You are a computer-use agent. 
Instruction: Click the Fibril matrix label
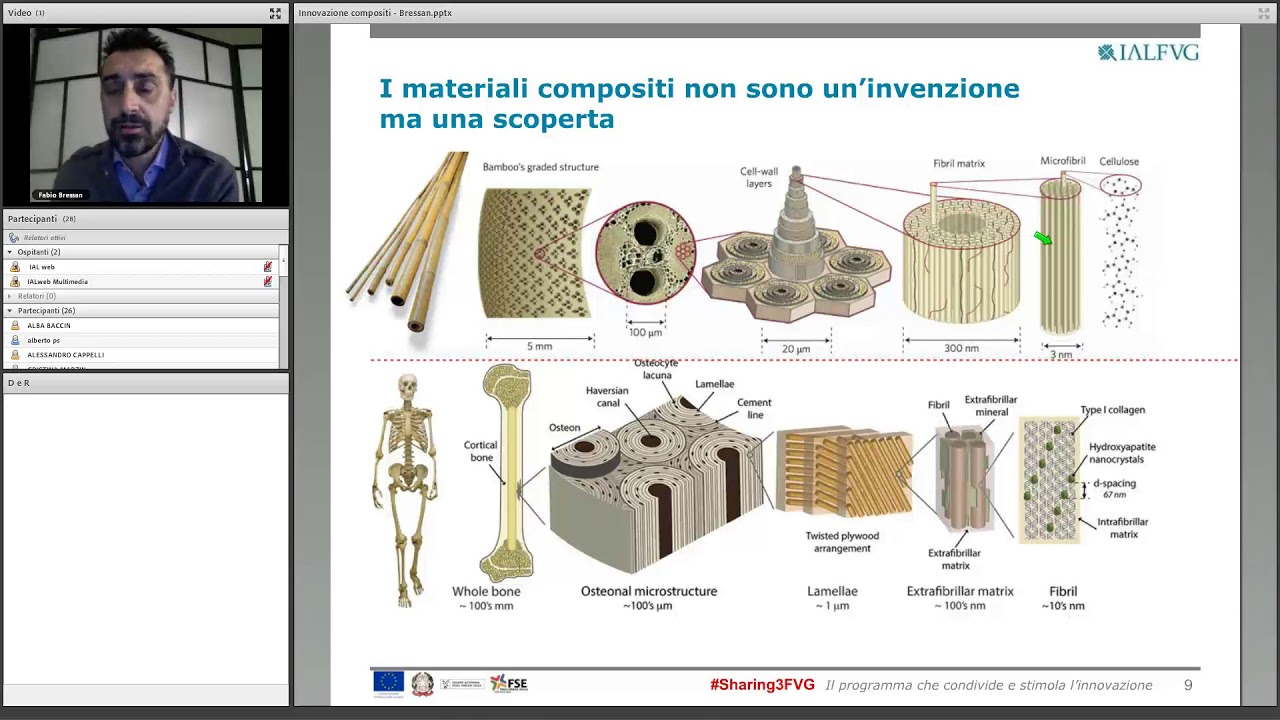[959, 163]
